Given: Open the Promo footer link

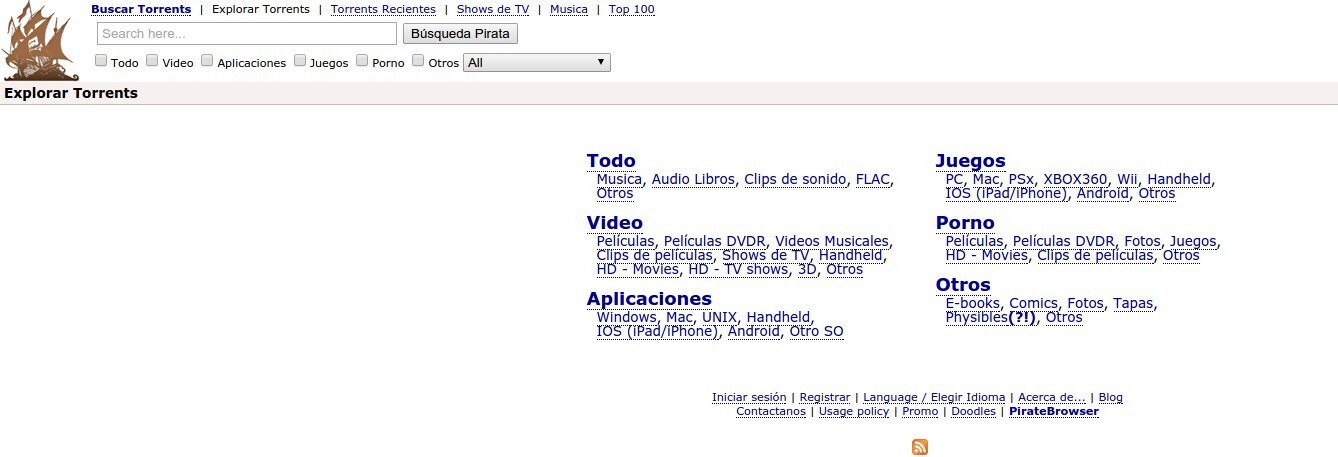Looking at the screenshot, I should [920, 412].
